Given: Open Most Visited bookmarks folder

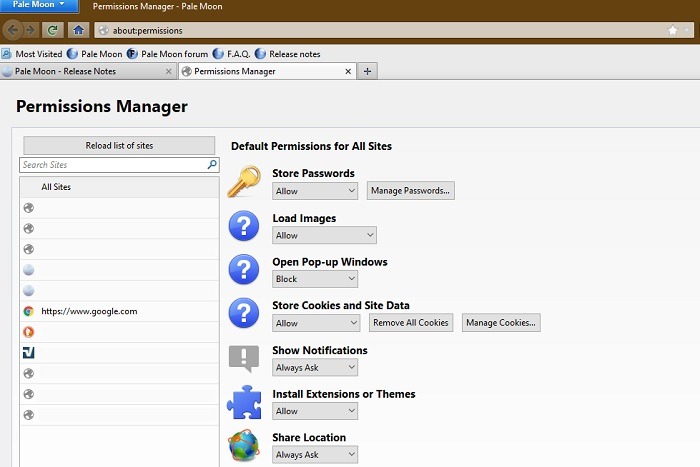Looking at the screenshot, I should [32, 54].
